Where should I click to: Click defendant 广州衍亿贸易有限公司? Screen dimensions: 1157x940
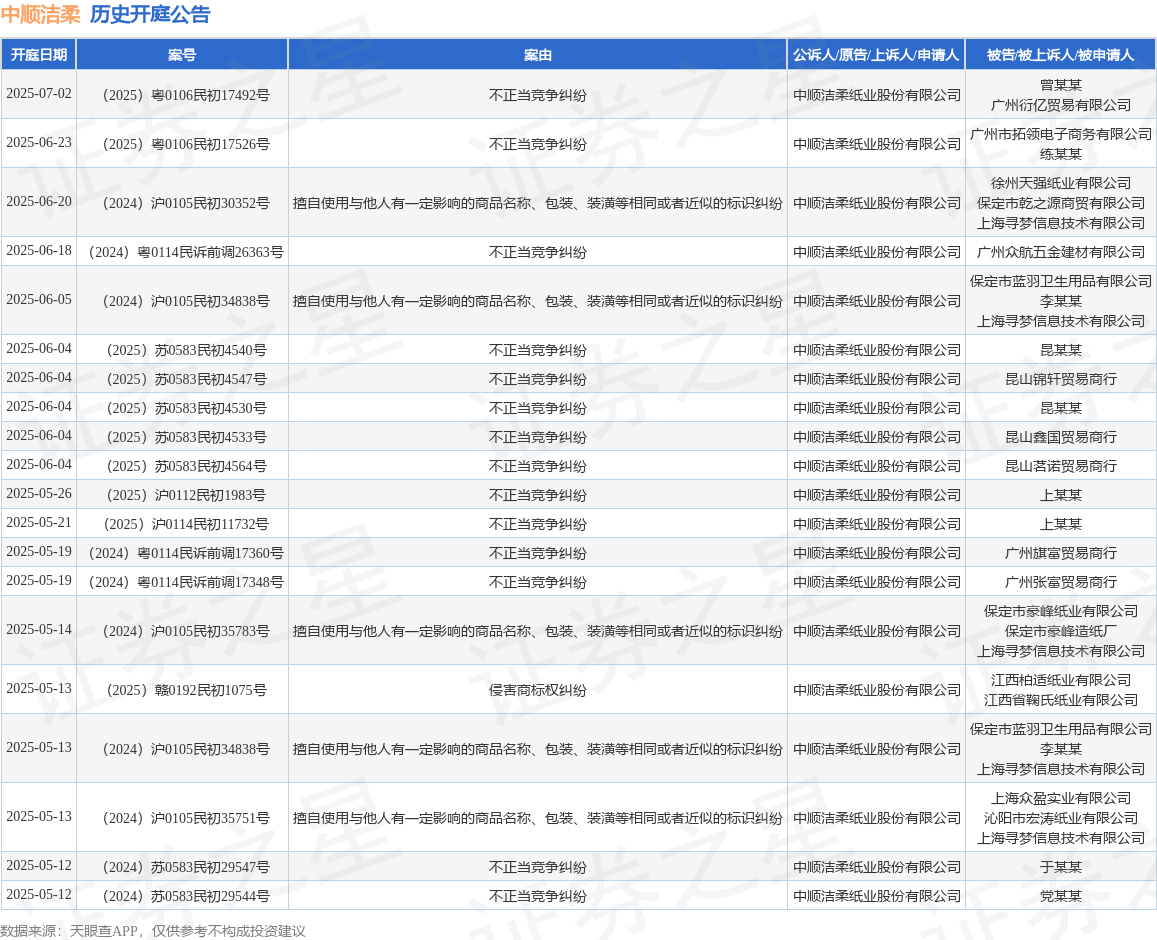pyautogui.click(x=1060, y=105)
